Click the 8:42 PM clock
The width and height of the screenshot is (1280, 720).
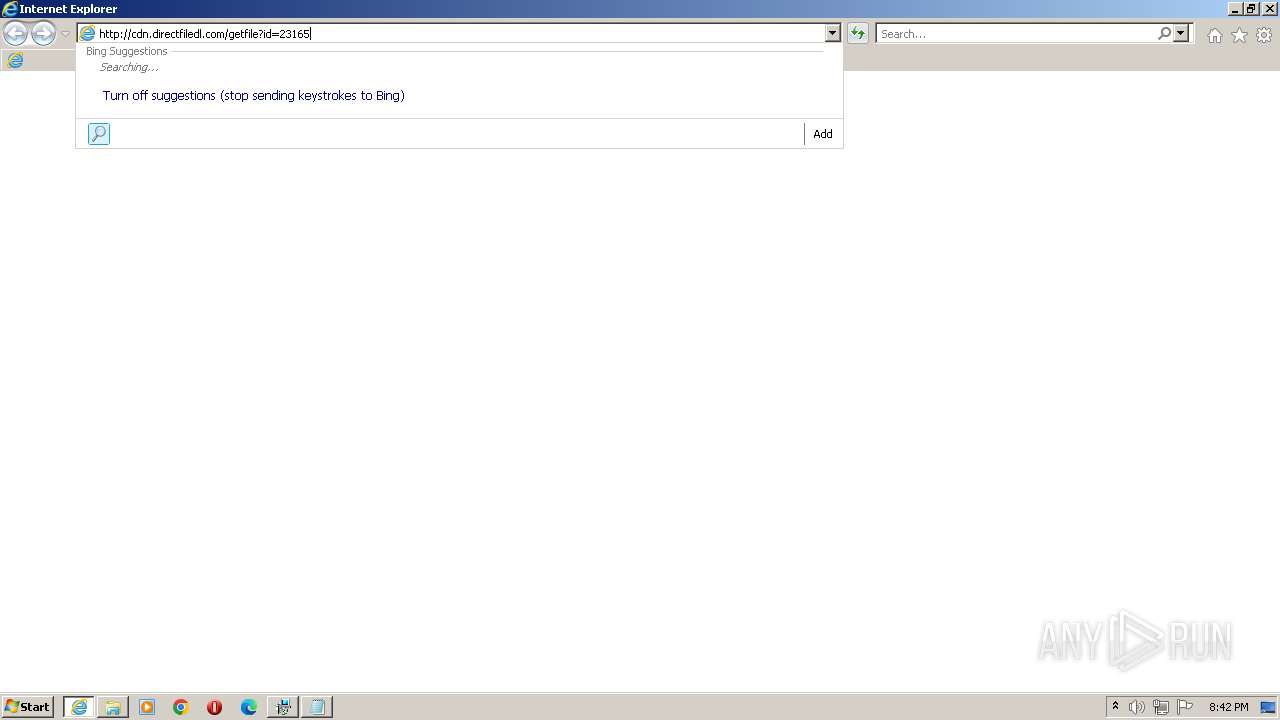pos(1228,707)
